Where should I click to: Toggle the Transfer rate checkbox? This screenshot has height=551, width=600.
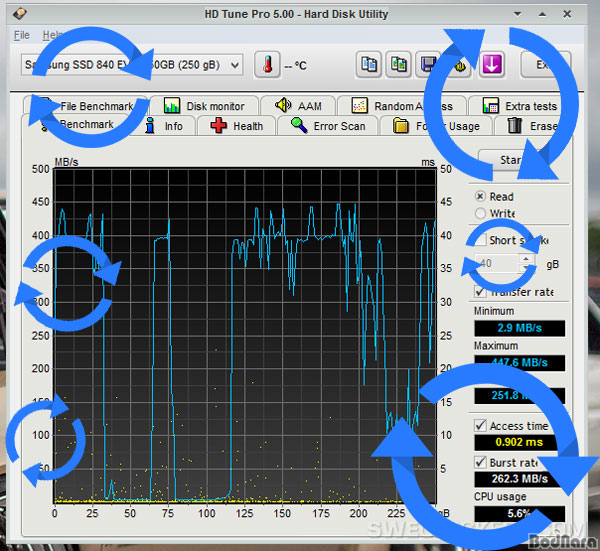[481, 292]
